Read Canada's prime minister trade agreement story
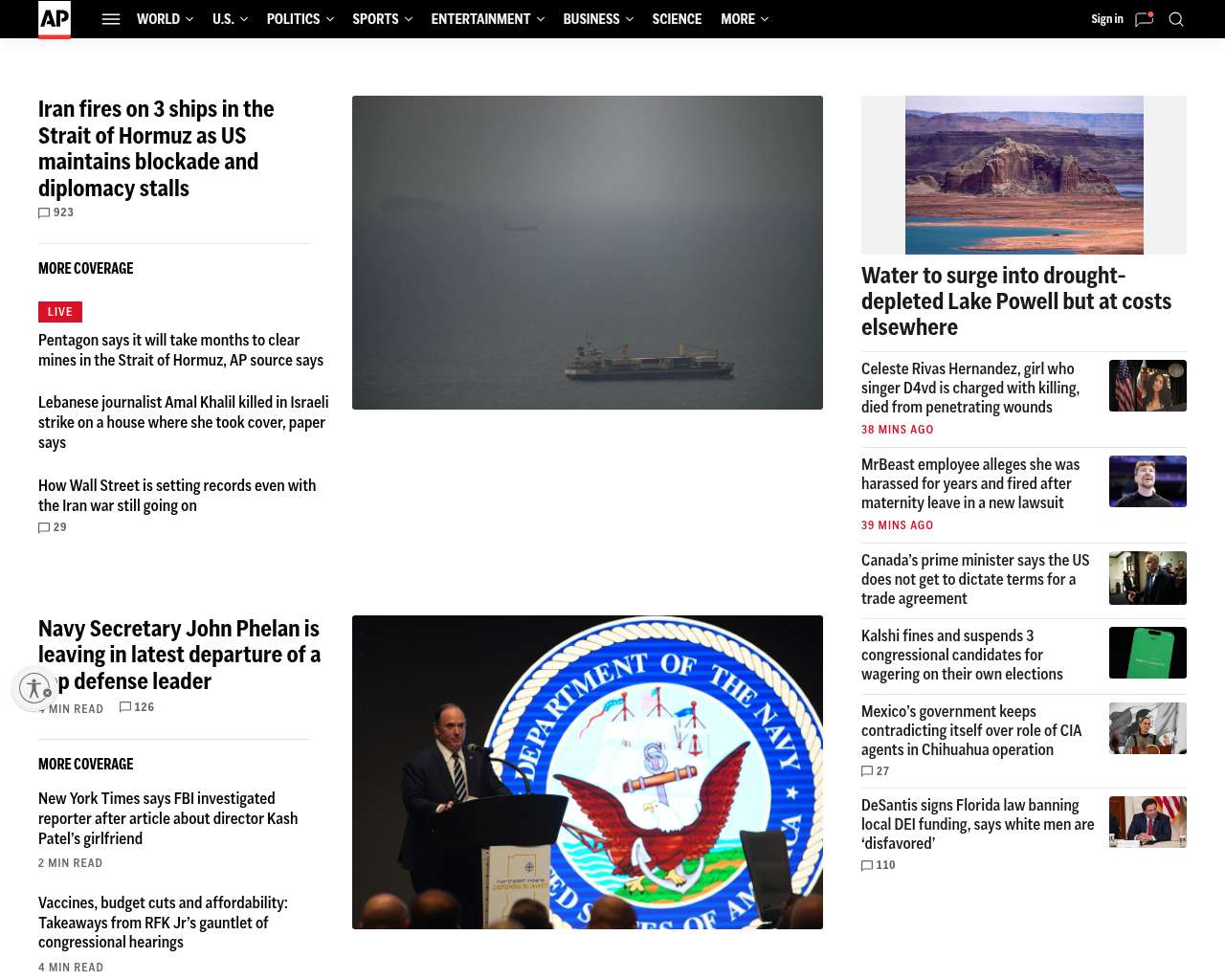The image size is (1225, 980). click(x=975, y=579)
